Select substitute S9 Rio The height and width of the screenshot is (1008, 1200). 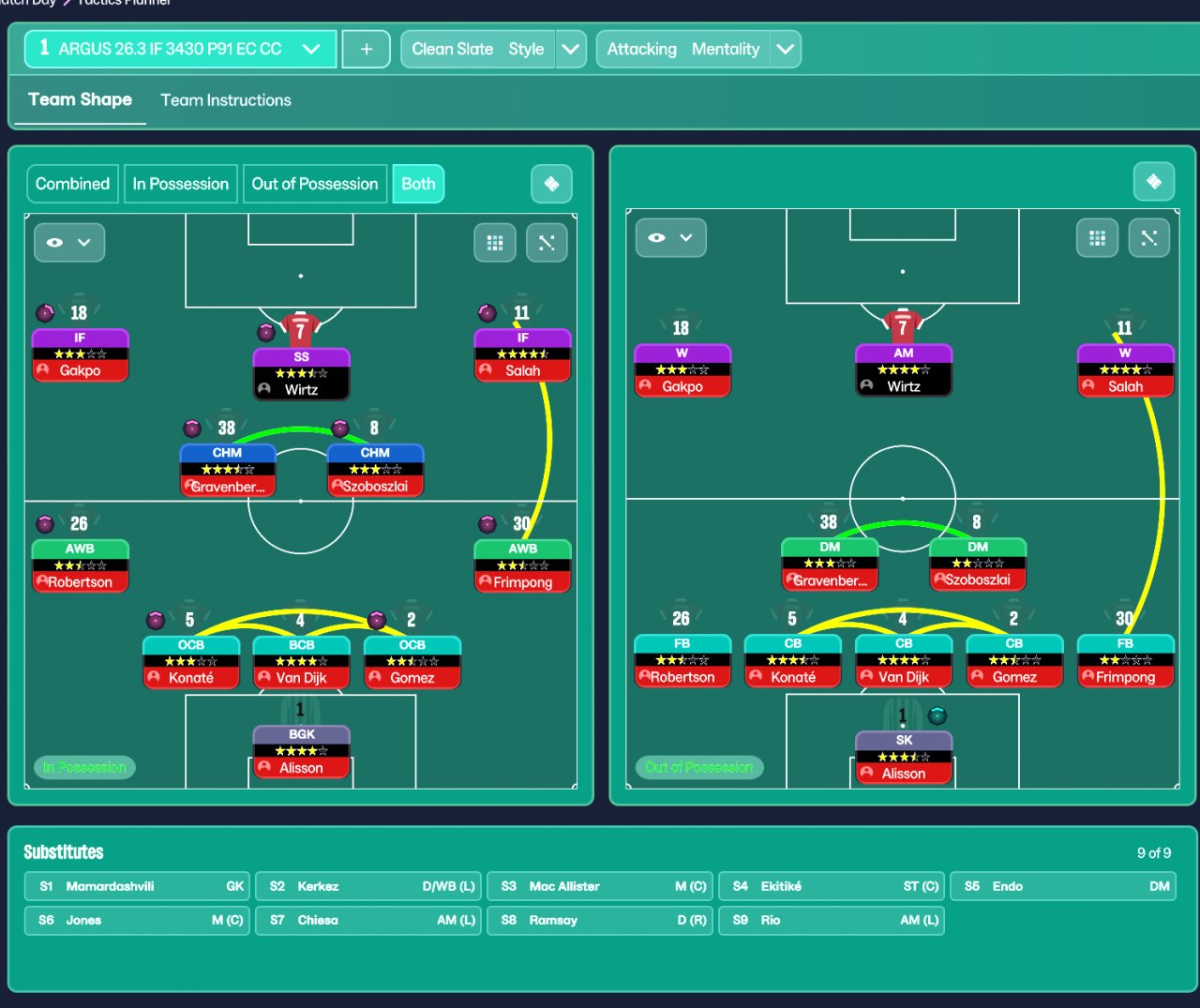coord(832,920)
